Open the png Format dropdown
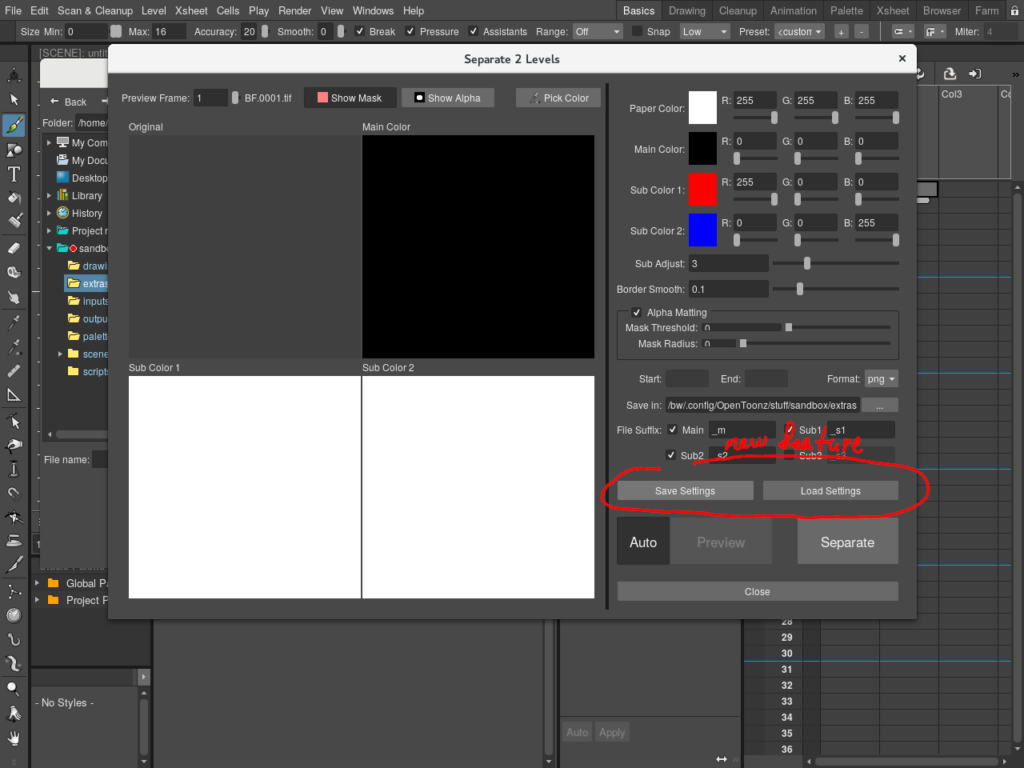The width and height of the screenshot is (1024, 768). [x=883, y=378]
